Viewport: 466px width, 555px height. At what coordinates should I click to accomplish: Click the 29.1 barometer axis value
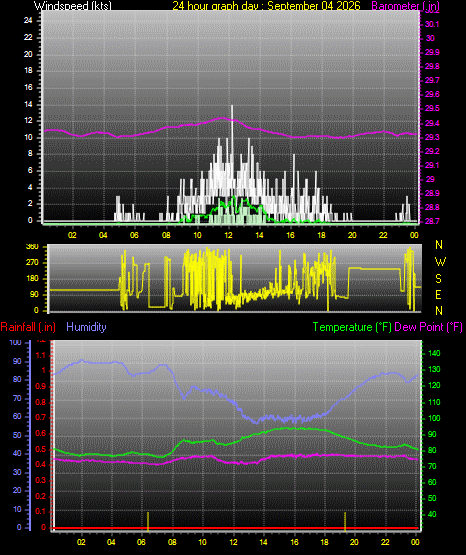click(x=432, y=165)
